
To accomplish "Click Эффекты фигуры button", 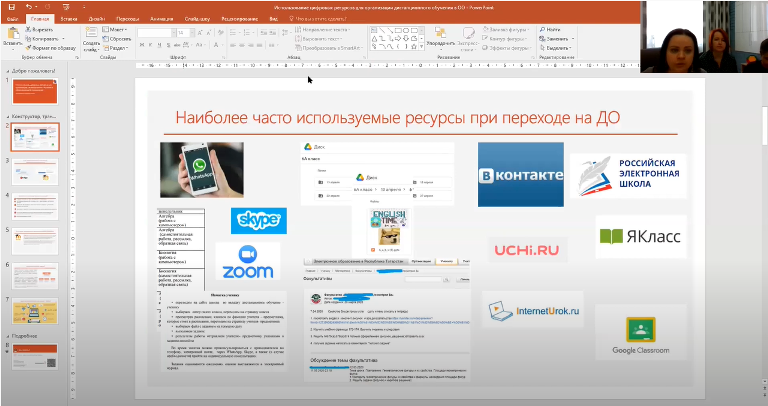I will [506, 48].
